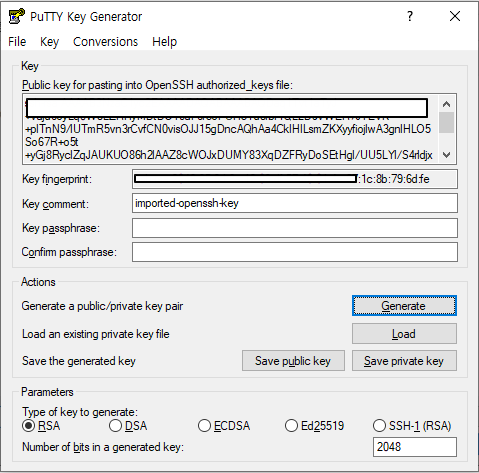Select the ECDSA key type
The image size is (479, 473).
[224, 426]
